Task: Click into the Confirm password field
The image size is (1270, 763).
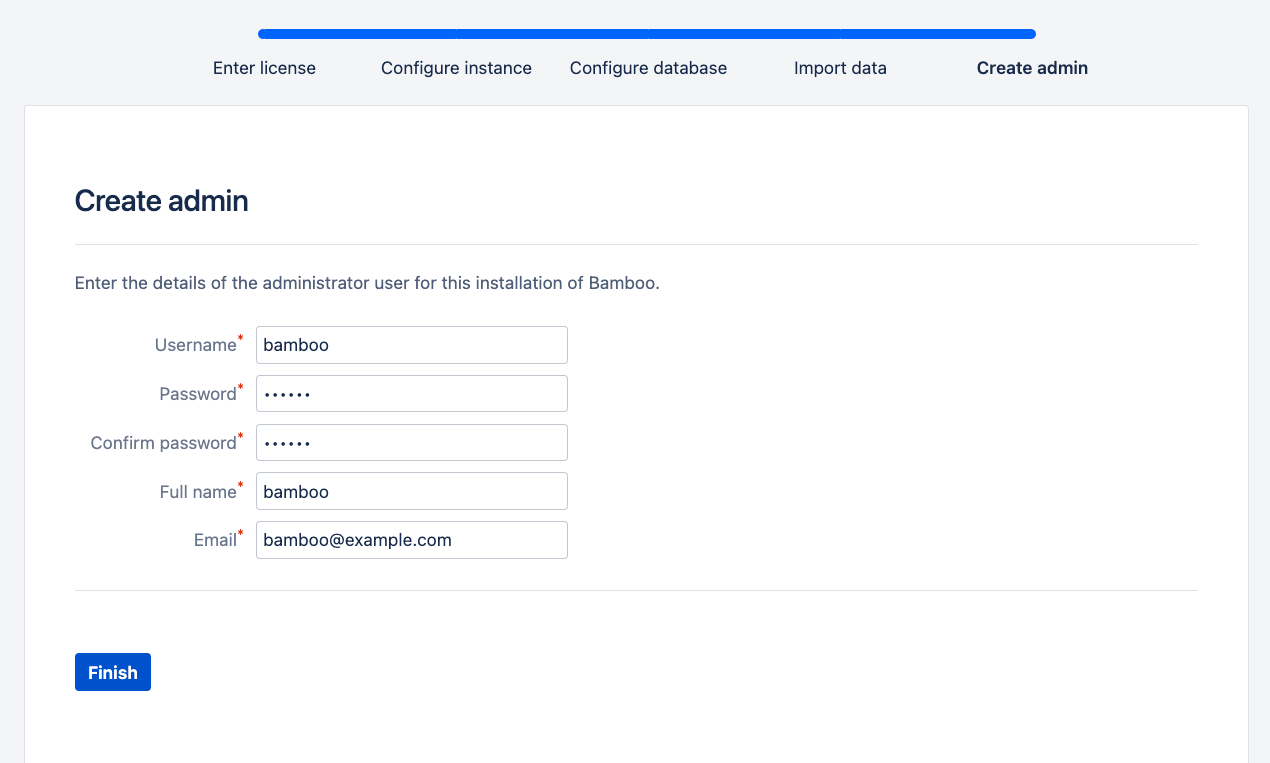Action: click(412, 443)
